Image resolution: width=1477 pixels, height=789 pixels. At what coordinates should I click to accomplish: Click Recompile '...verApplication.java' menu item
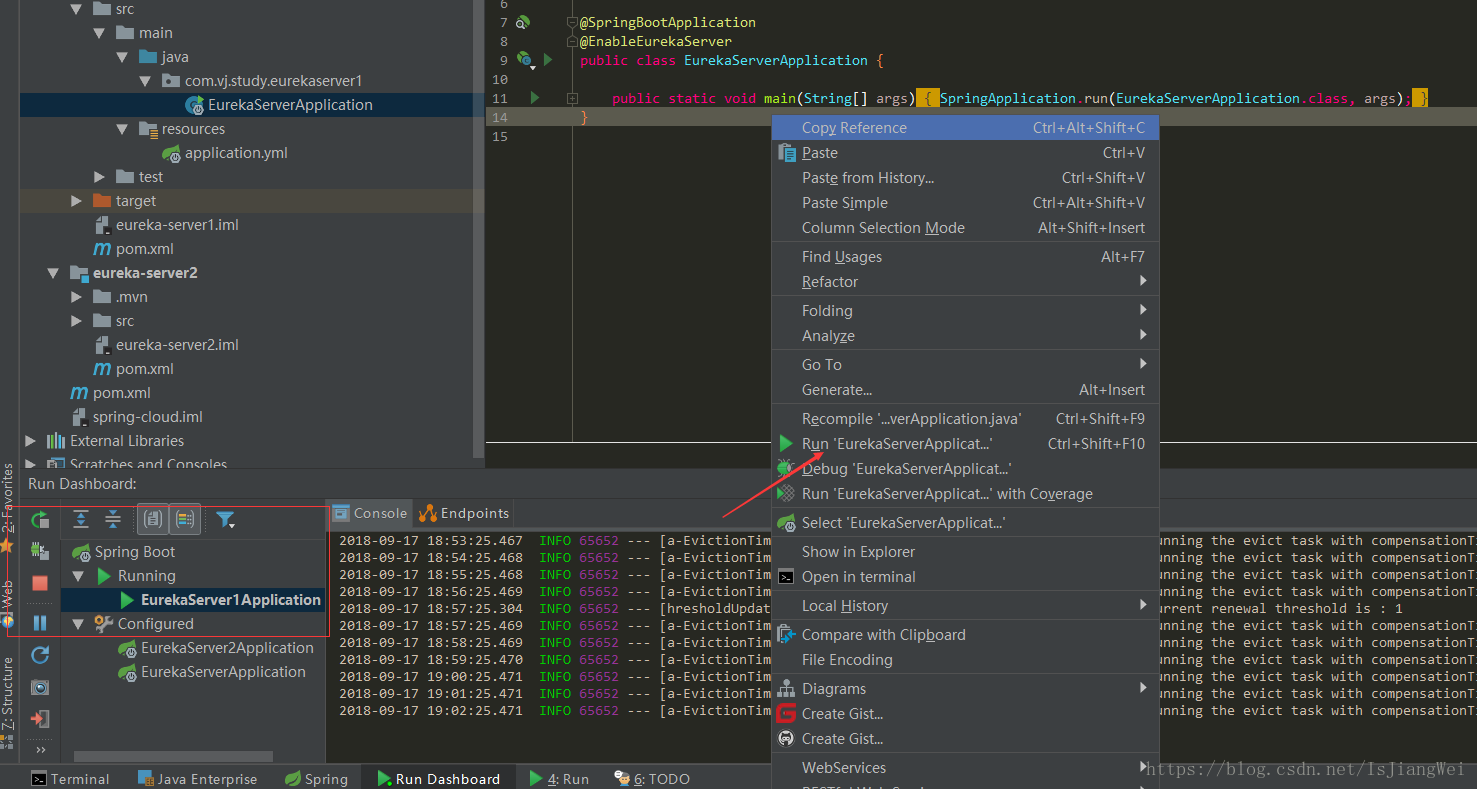[x=966, y=419]
